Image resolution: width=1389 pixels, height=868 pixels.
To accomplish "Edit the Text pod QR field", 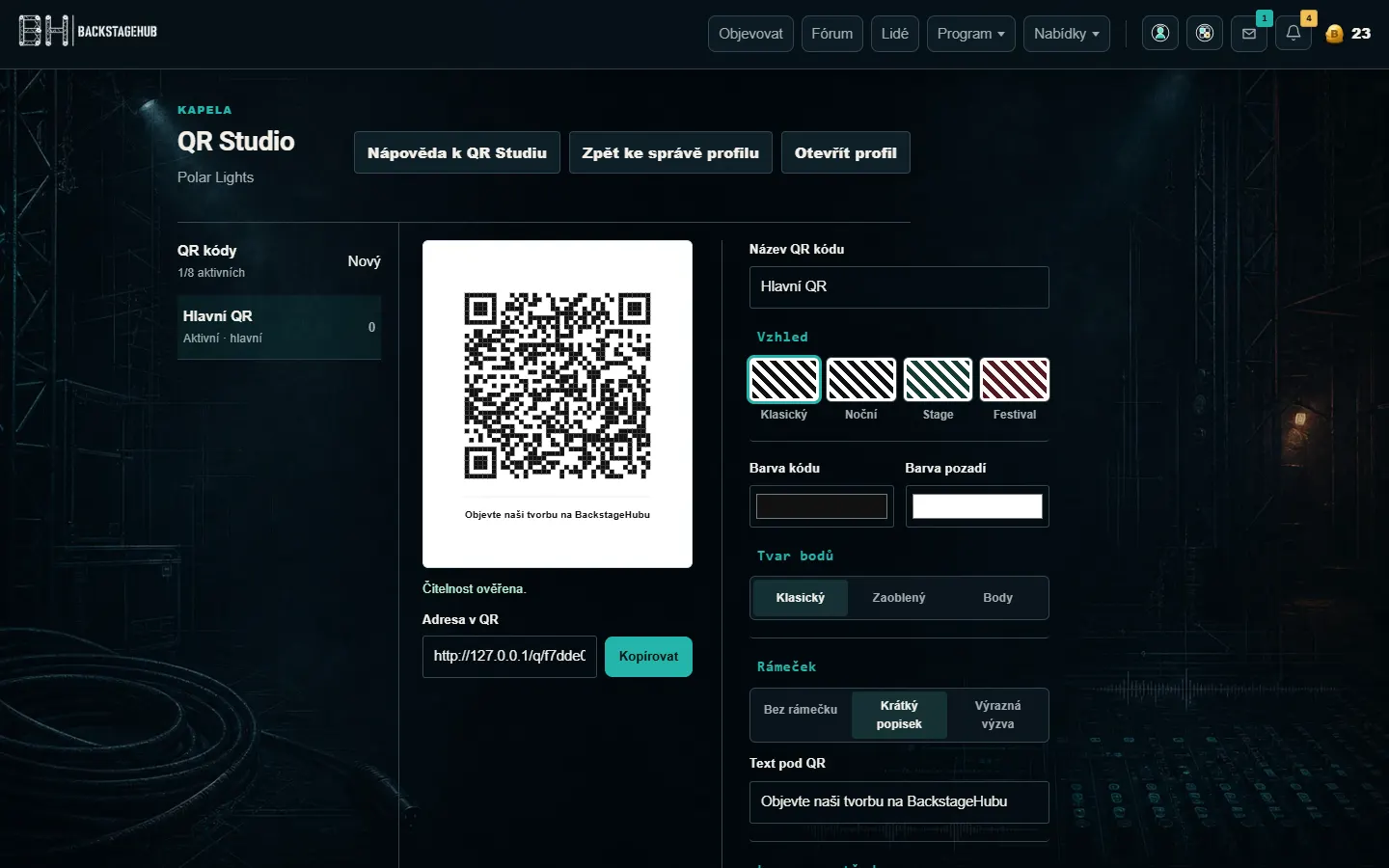I will click(899, 802).
